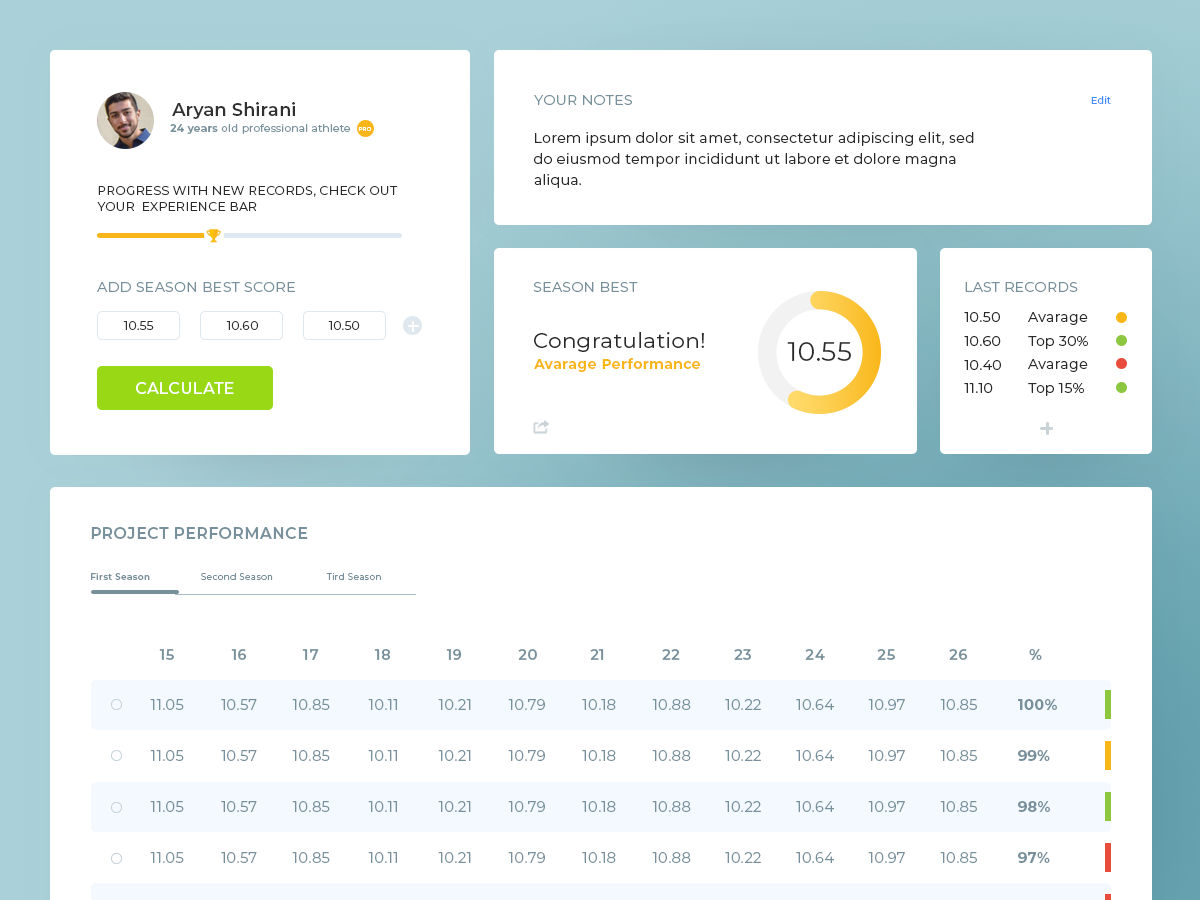This screenshot has height=900, width=1200.
Task: Select the radio button on the 99% row
Action: 116,755
